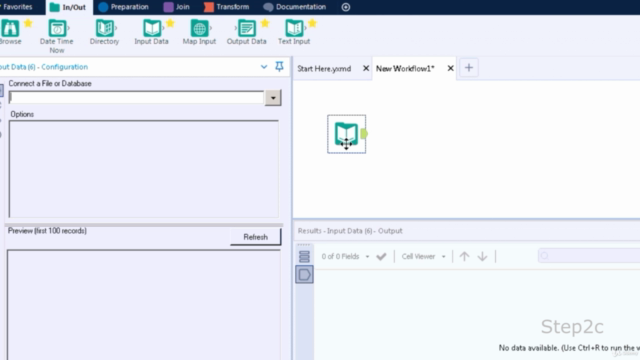Open the Preparation tool category
The width and height of the screenshot is (640, 360).
(124, 7)
